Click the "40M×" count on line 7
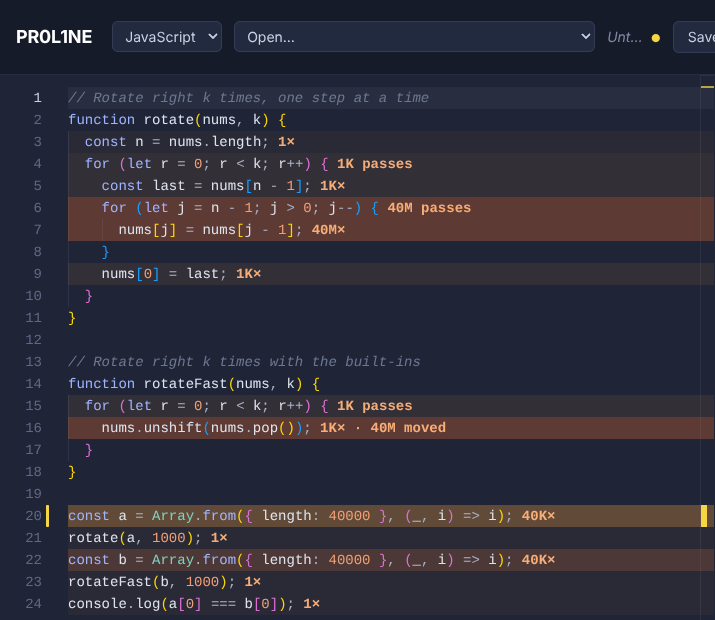 [x=328, y=230]
